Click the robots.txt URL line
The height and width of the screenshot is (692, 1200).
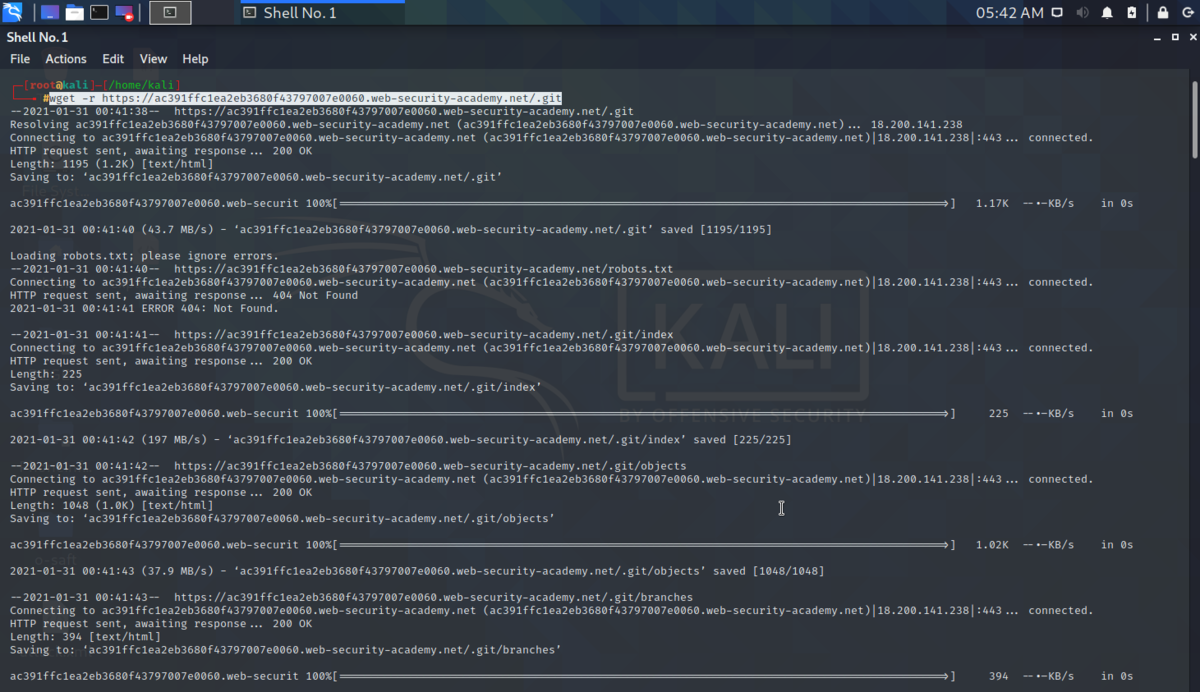coord(342,269)
